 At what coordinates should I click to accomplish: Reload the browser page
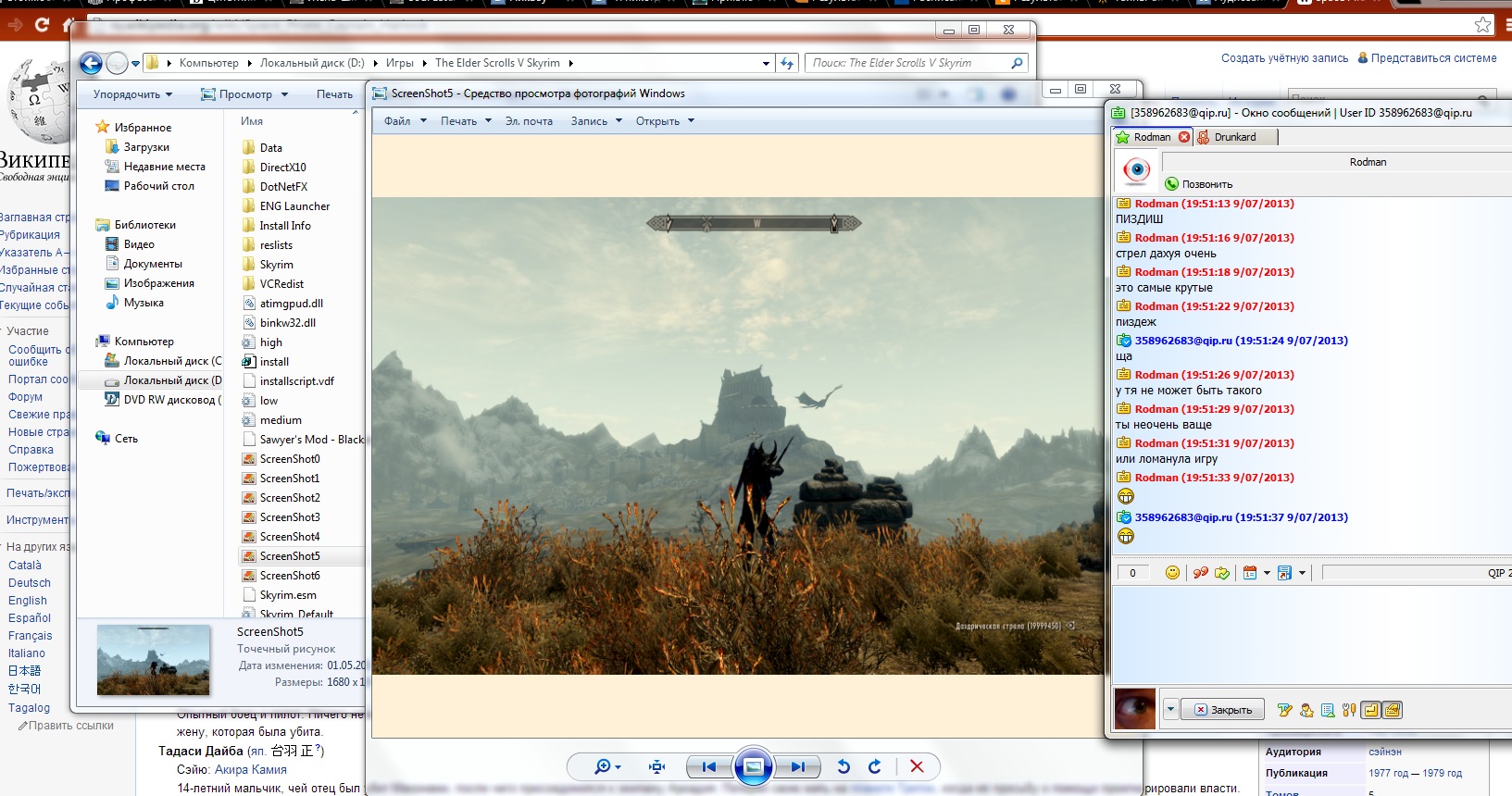point(42,25)
